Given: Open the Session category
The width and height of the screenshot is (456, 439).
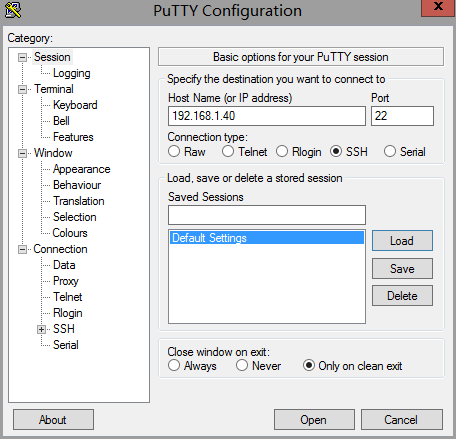Looking at the screenshot, I should click(x=52, y=57).
